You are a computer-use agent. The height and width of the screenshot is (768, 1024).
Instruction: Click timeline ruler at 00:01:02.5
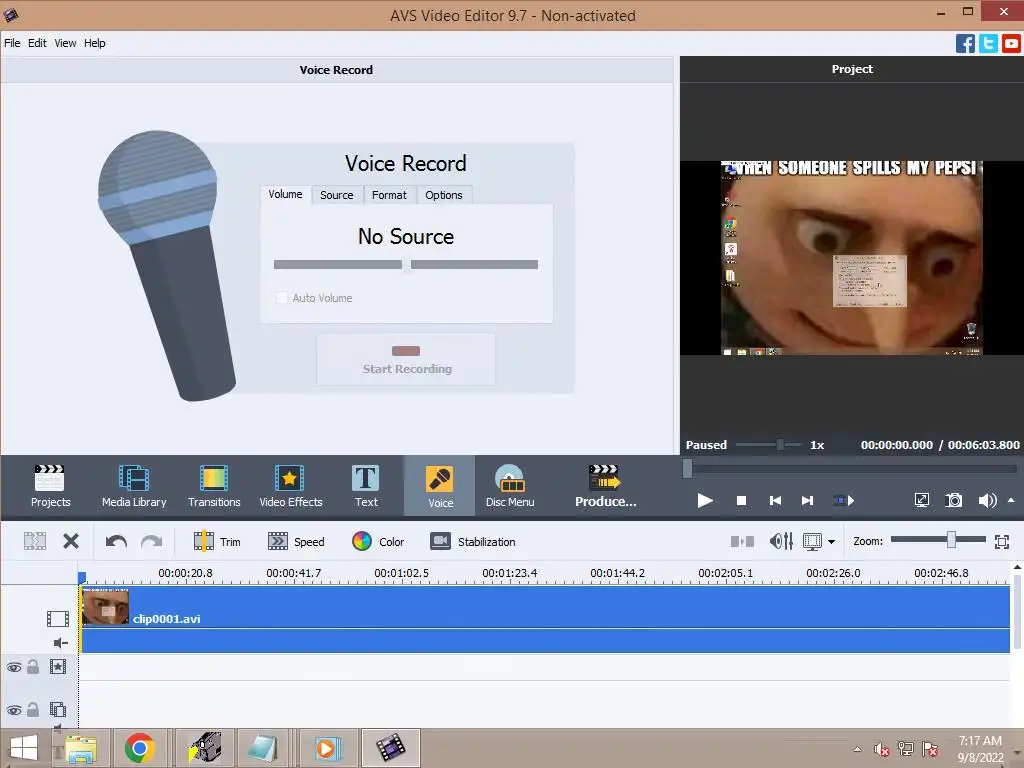coord(401,573)
